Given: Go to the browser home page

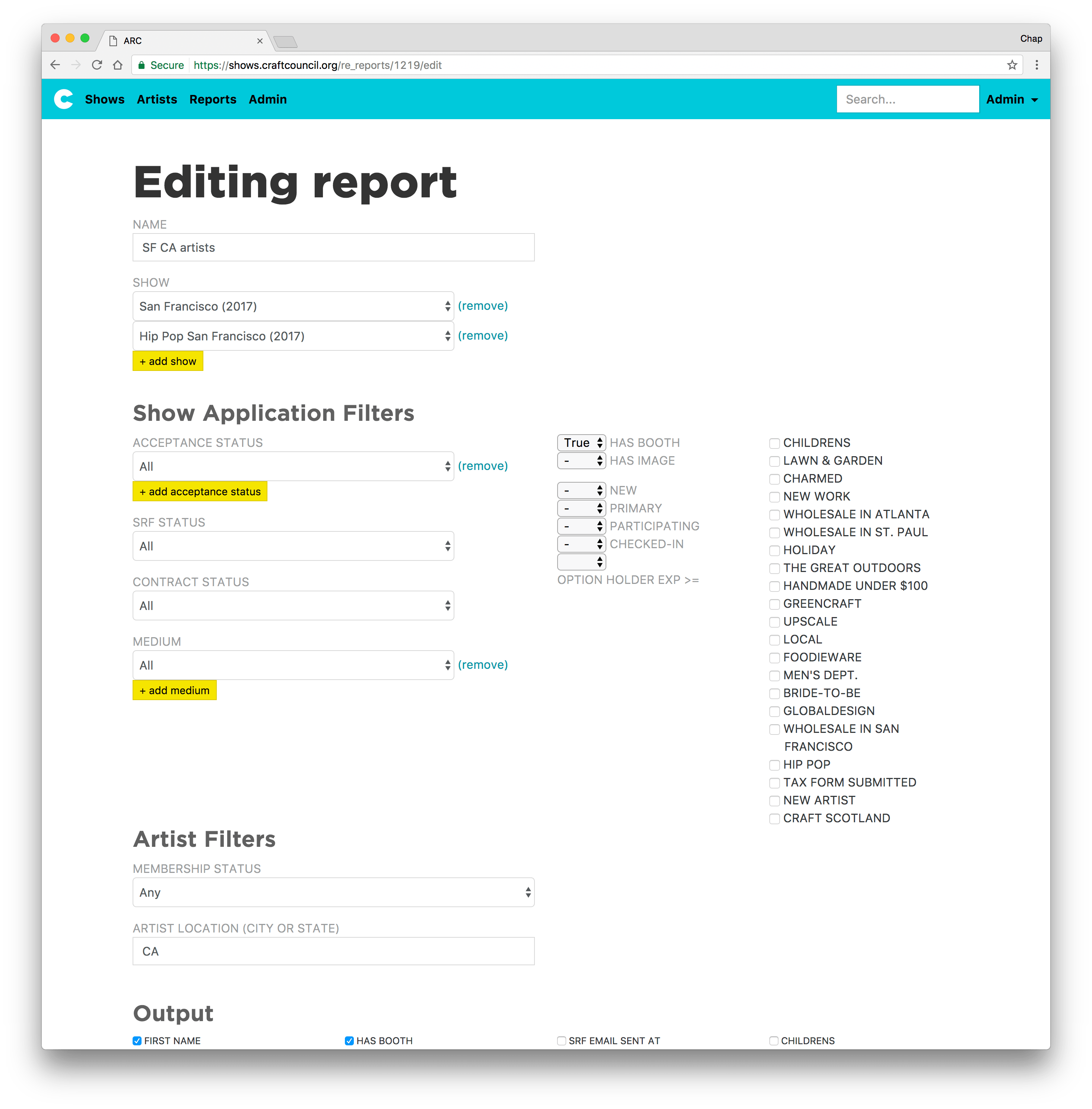Looking at the screenshot, I should coord(118,66).
